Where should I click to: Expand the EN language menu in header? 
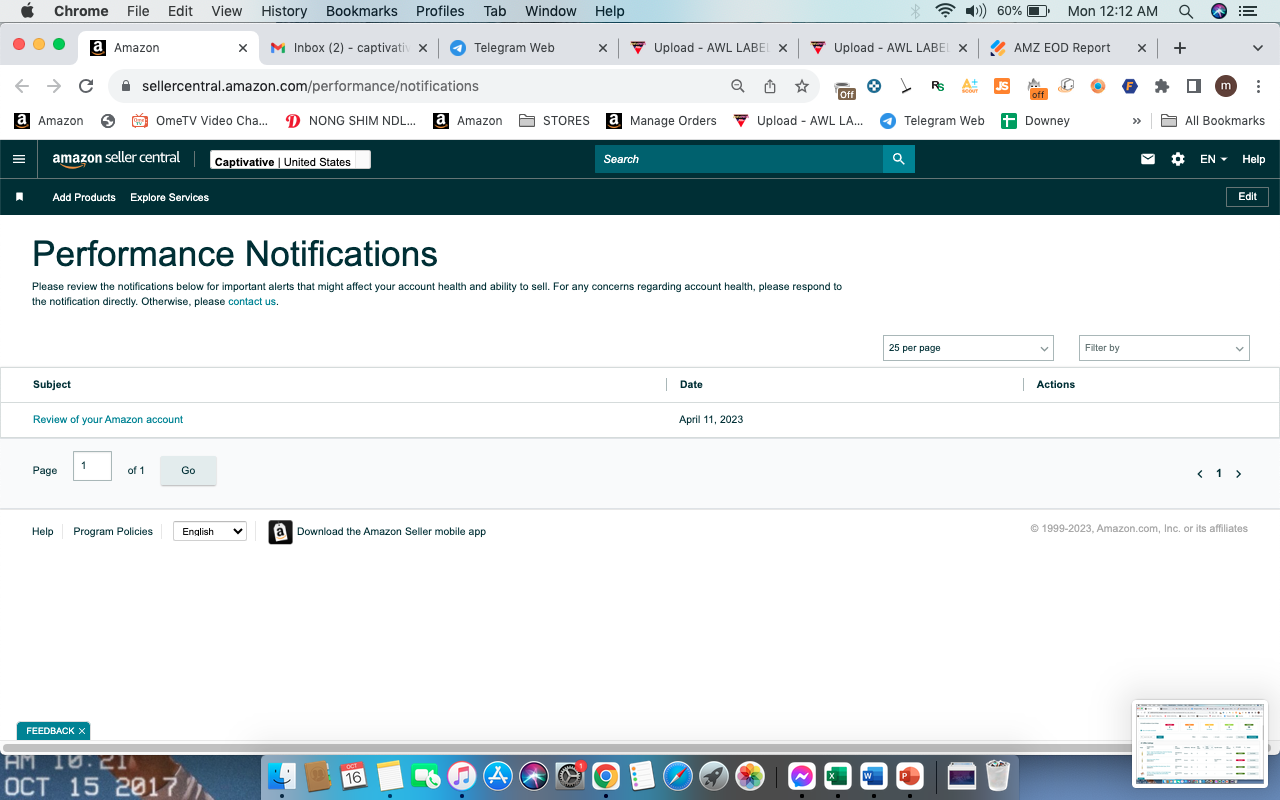(x=1214, y=159)
